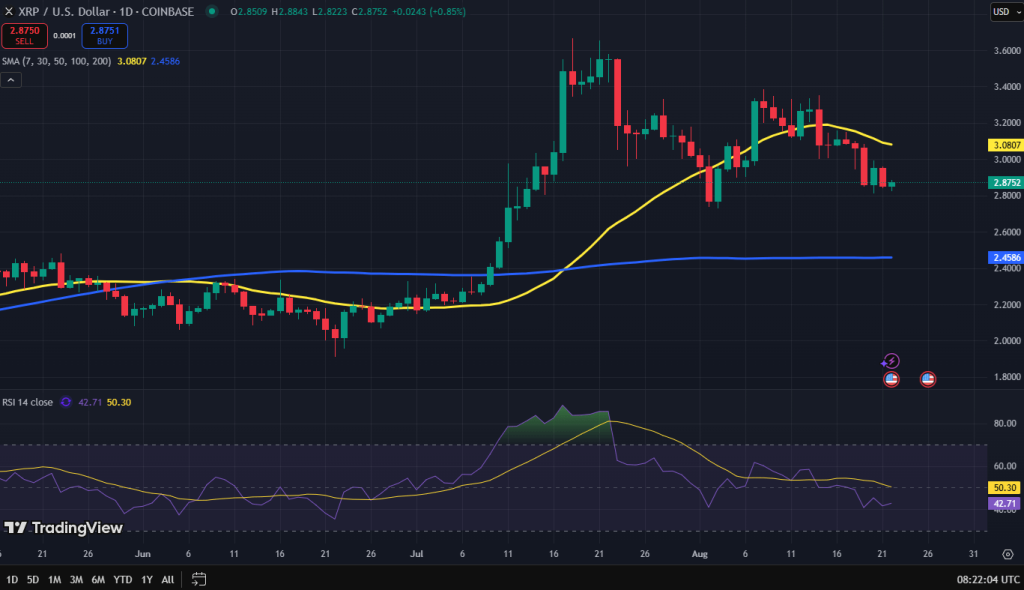Click the left US flag economic event marker
The image size is (1024, 590).
(891, 378)
